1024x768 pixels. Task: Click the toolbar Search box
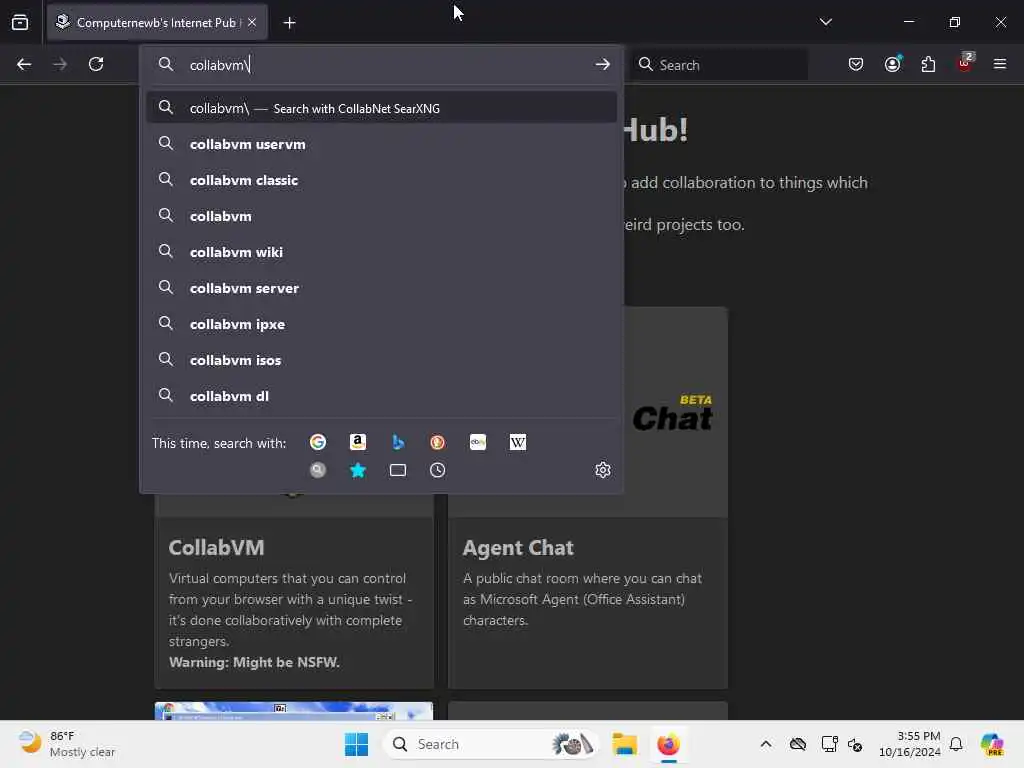coord(719,65)
